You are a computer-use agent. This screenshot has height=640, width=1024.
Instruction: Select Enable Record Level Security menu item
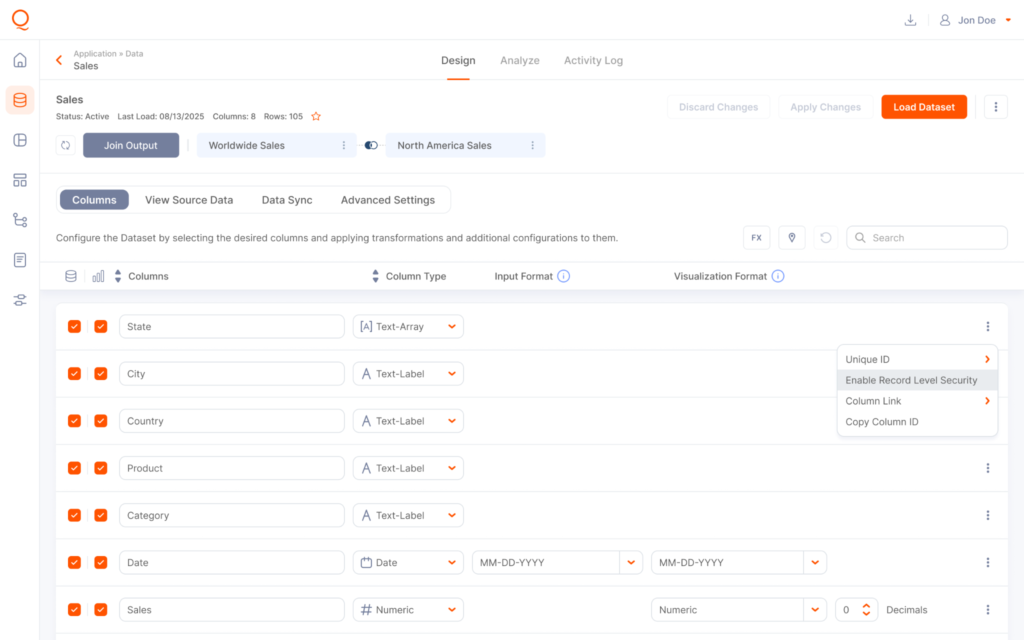pyautogui.click(x=911, y=380)
